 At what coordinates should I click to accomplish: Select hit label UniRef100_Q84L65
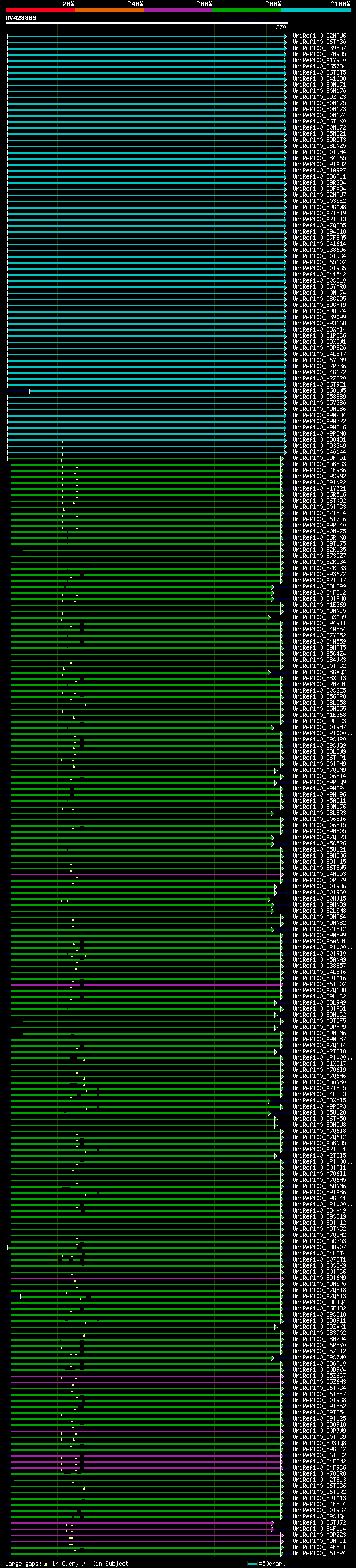319,159
